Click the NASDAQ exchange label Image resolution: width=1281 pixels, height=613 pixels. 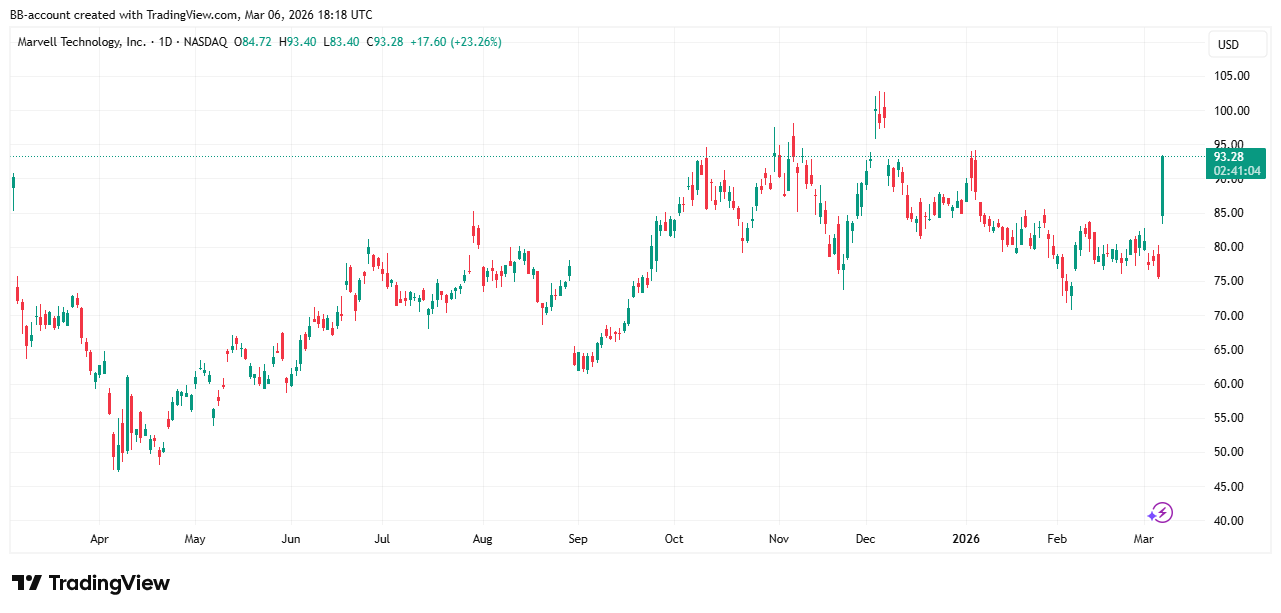point(206,42)
